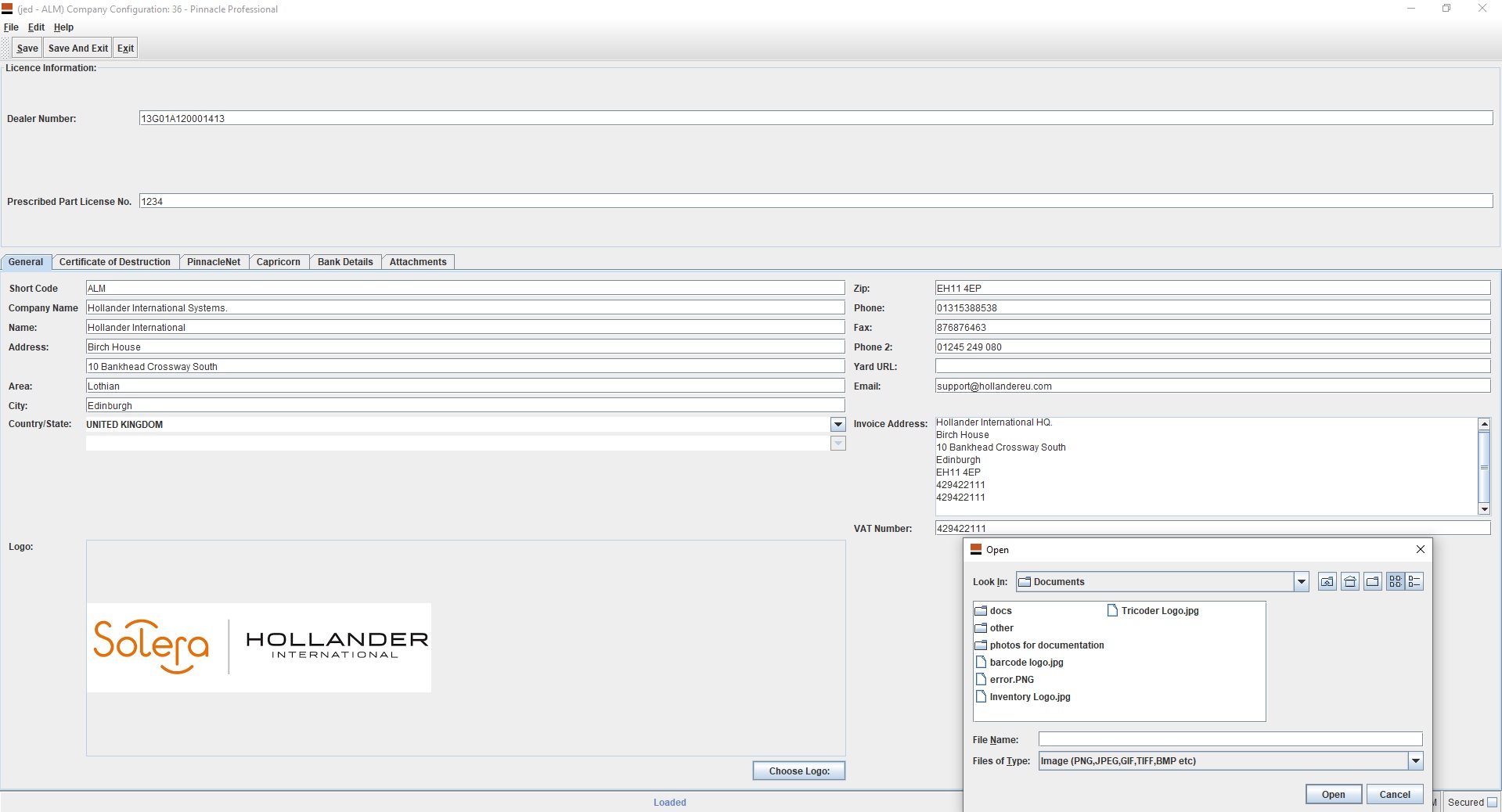Click the 10 Bankhead Crossway South field
The height and width of the screenshot is (812, 1502).
tap(465, 366)
